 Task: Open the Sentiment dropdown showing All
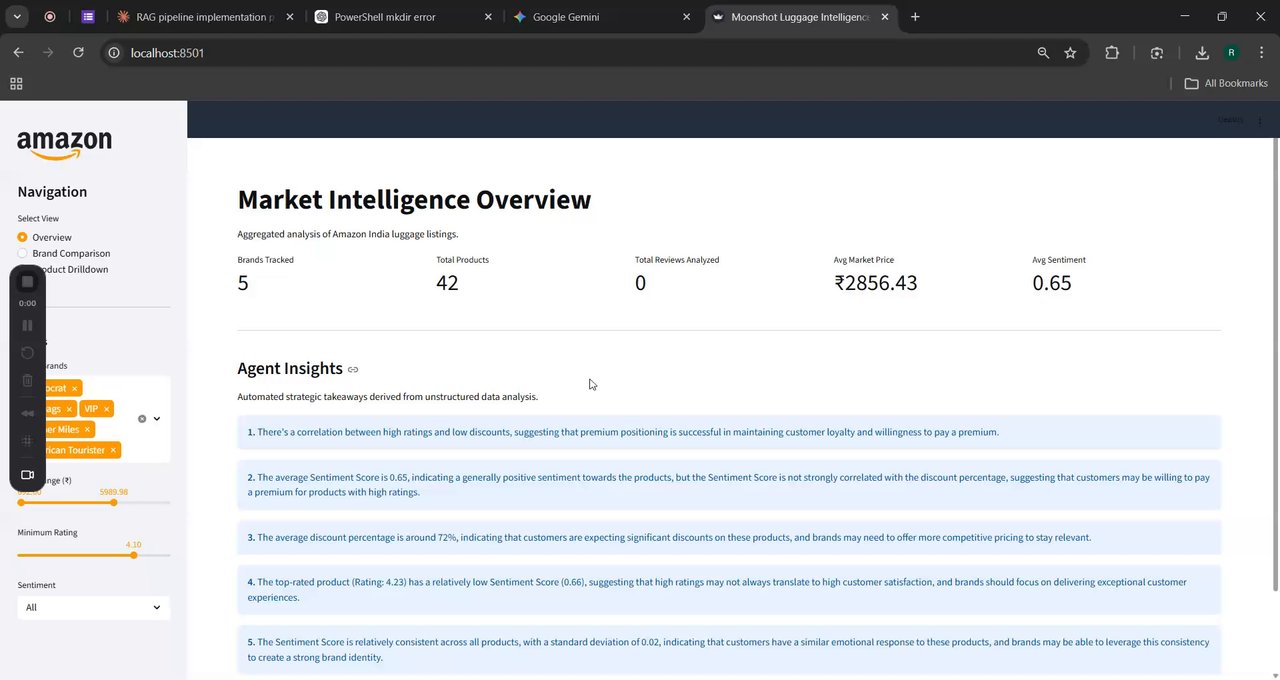click(x=93, y=607)
